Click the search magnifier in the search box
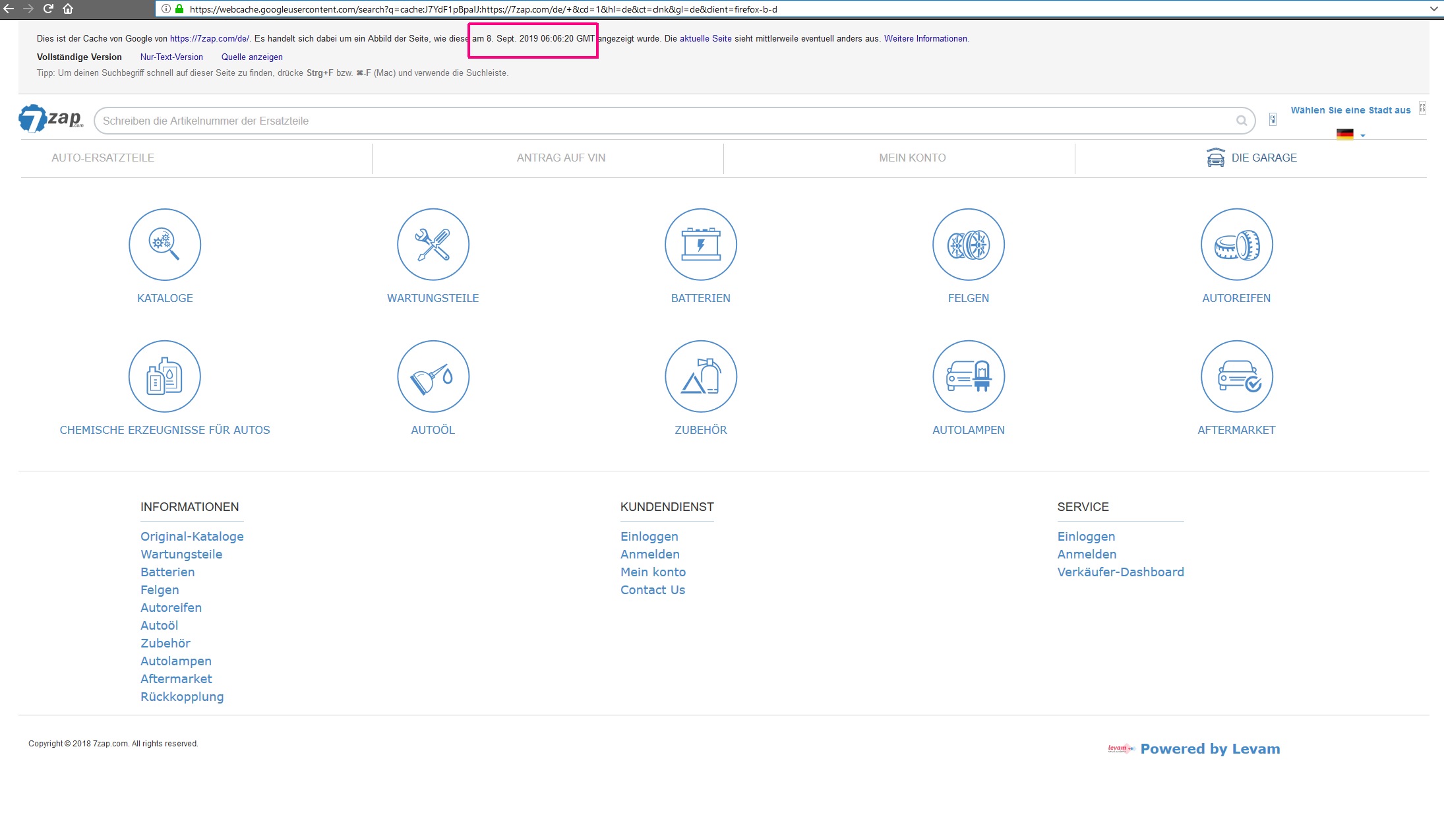The width and height of the screenshot is (1444, 840). [x=1242, y=121]
